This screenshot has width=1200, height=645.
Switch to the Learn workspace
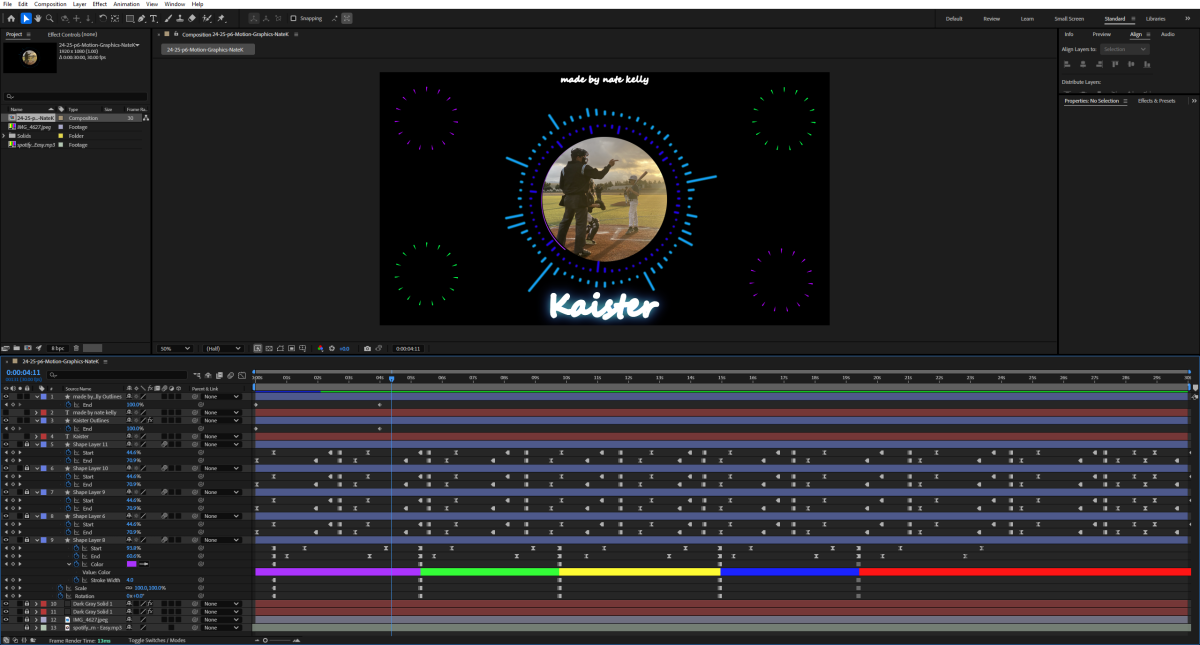1027,18
